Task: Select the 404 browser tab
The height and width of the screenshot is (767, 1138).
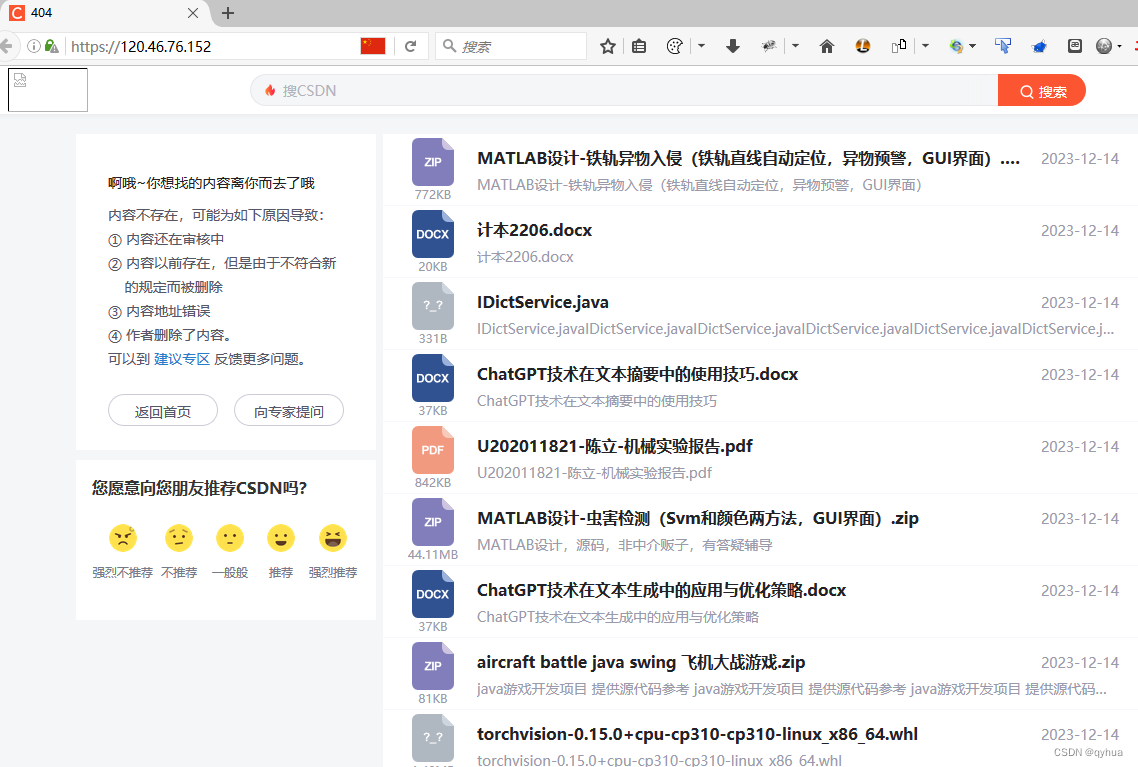Action: pyautogui.click(x=104, y=13)
